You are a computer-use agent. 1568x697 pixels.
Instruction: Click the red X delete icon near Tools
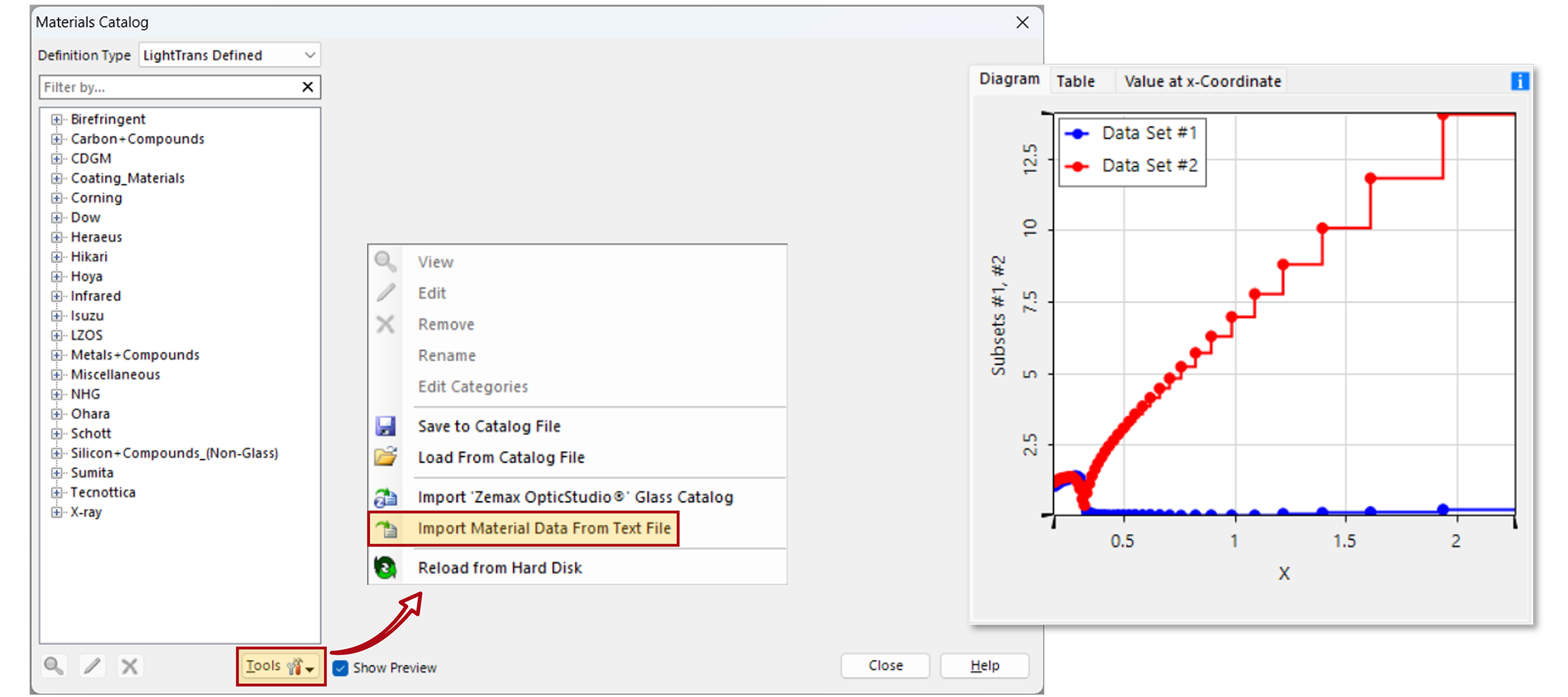click(129, 666)
